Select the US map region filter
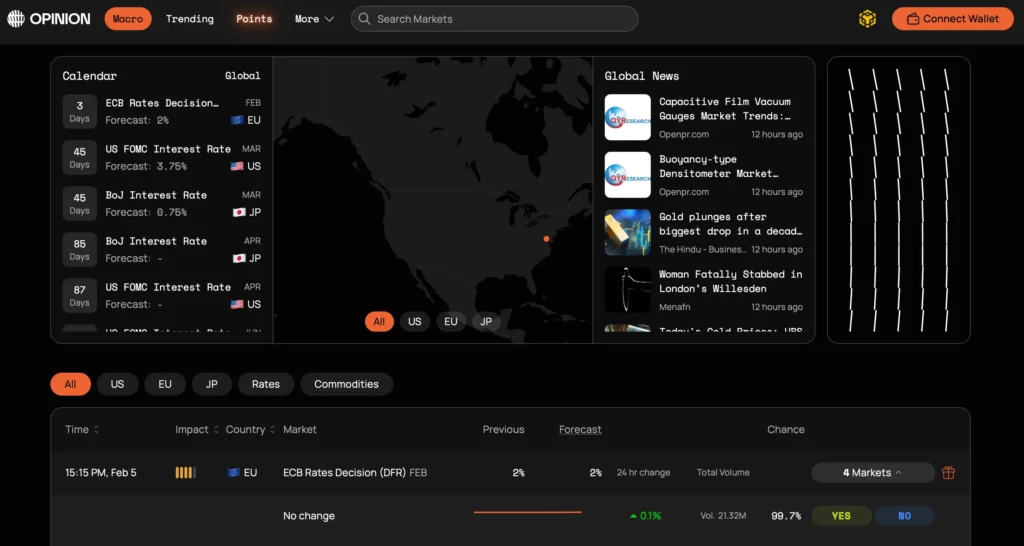The image size is (1024, 546). coord(415,322)
